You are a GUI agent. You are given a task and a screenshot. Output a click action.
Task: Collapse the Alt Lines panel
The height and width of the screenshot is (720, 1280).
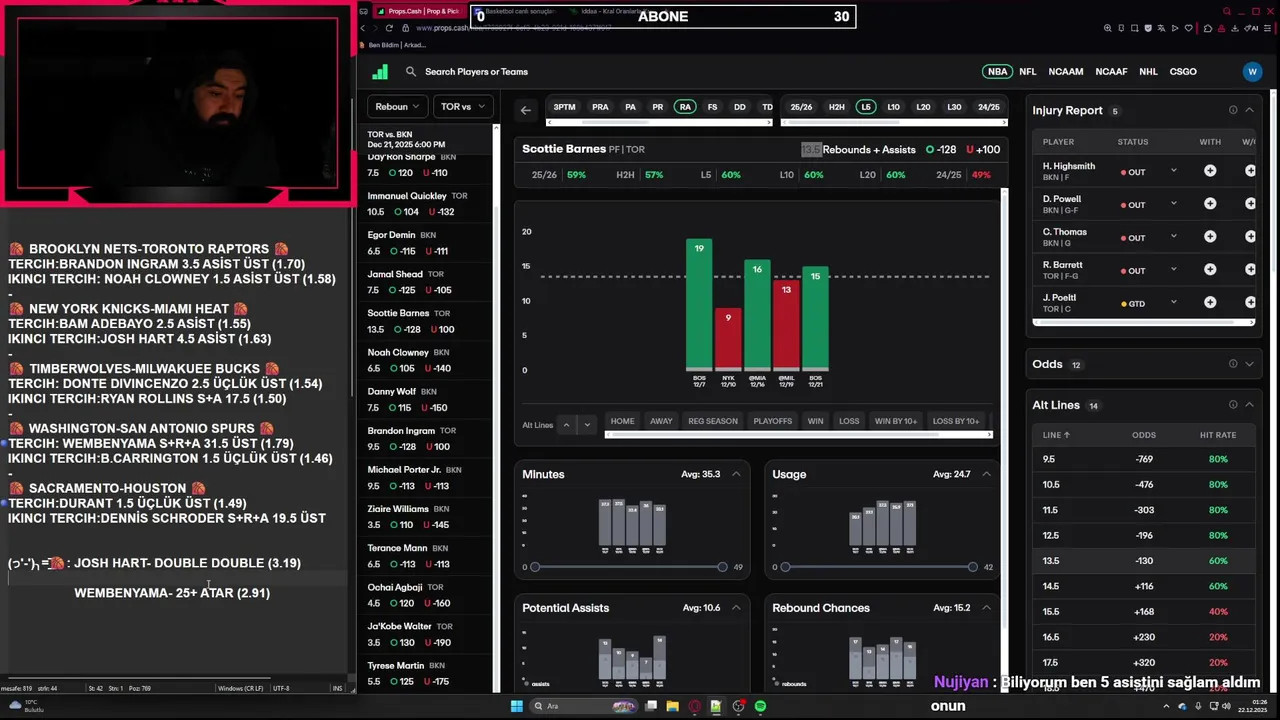pos(1249,405)
